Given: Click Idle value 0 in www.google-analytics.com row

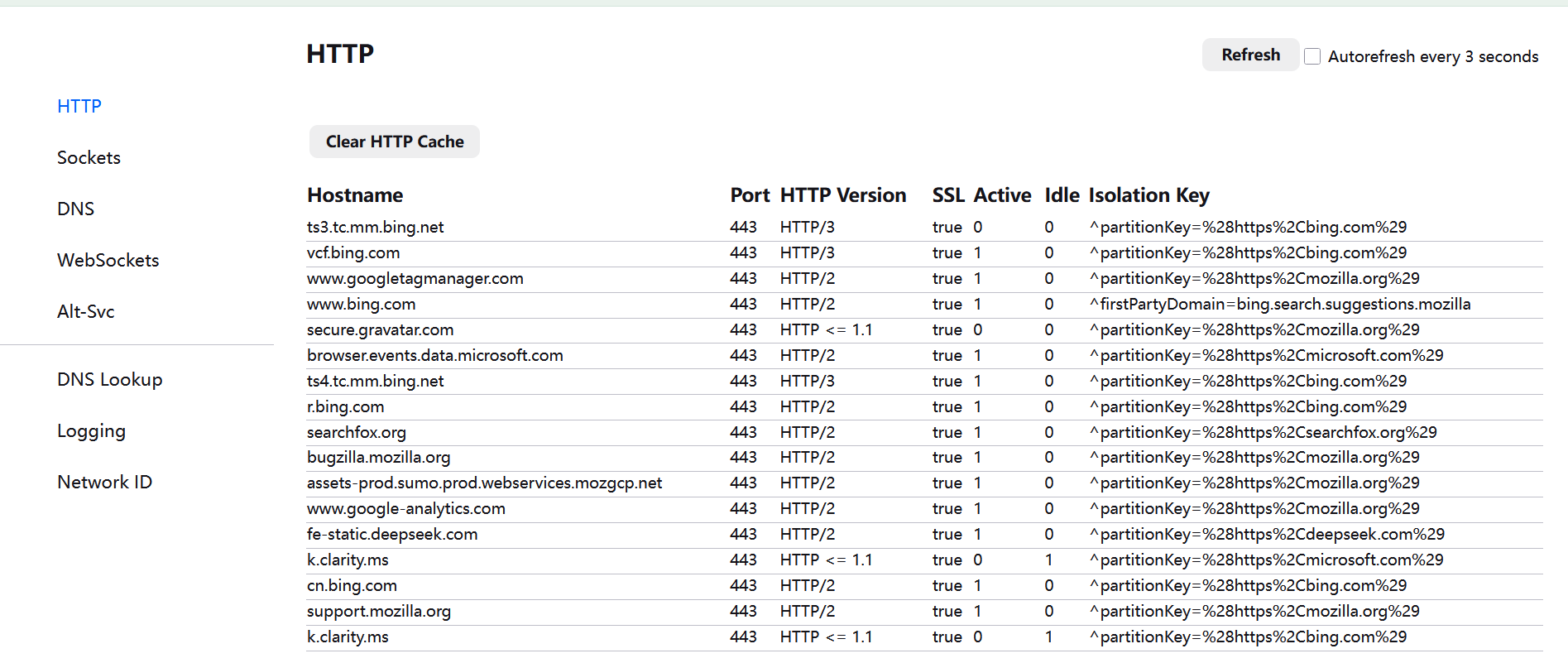Looking at the screenshot, I should pyautogui.click(x=1049, y=508).
